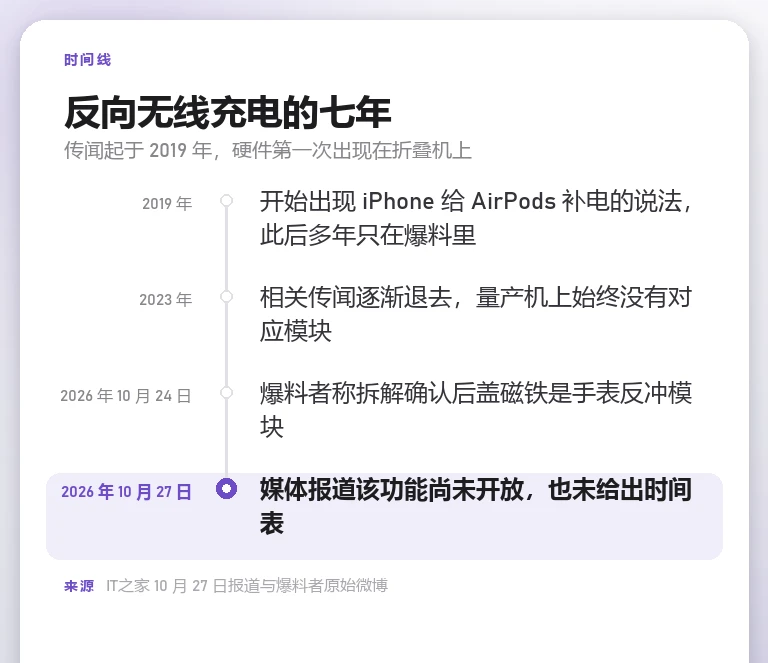Click the highlighted 2026 年 10 月 27 日 marker dot
Image resolution: width=768 pixels, height=663 pixels.
point(226,489)
